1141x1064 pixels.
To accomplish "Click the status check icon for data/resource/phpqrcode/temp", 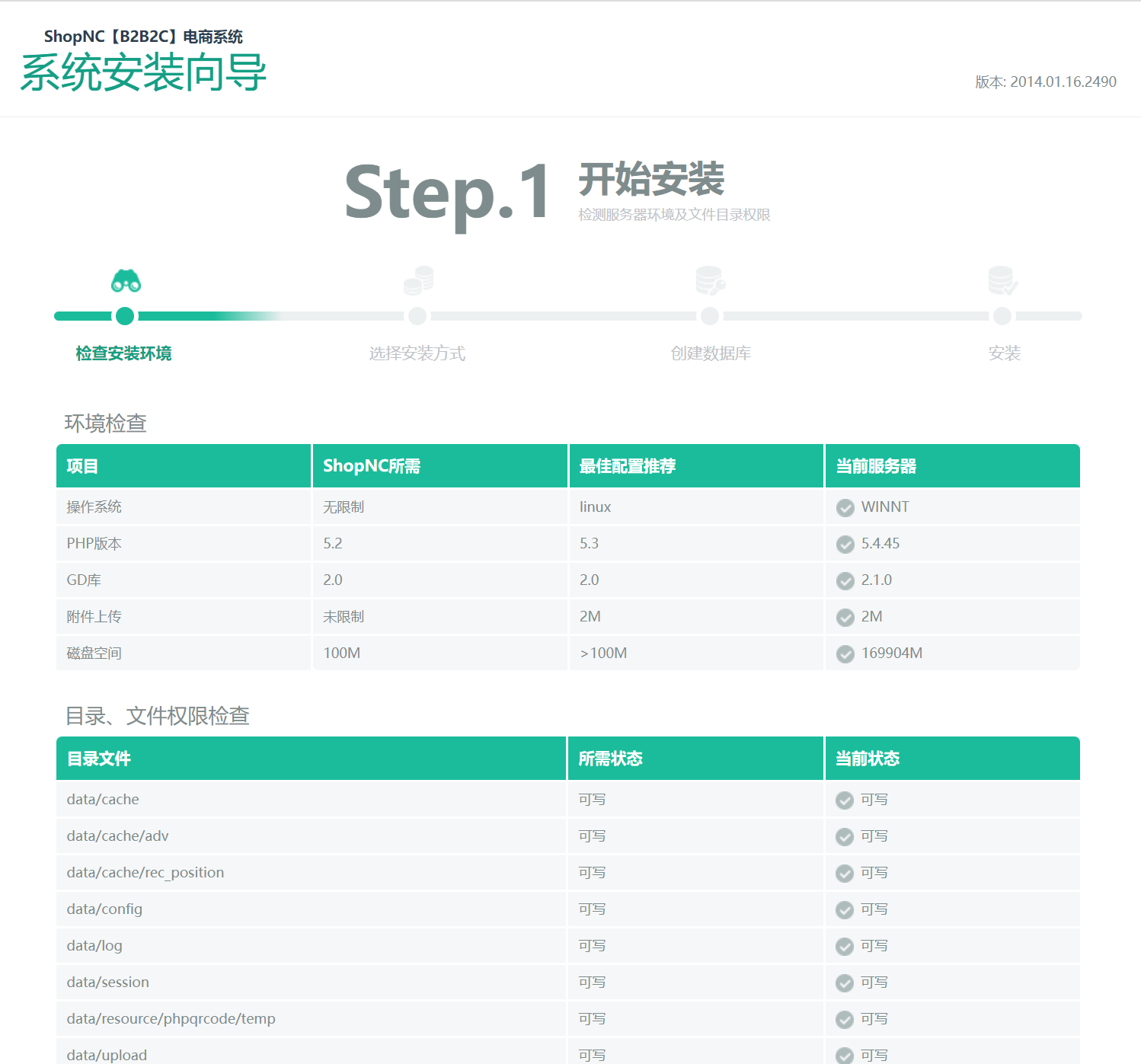I will (x=845, y=1020).
